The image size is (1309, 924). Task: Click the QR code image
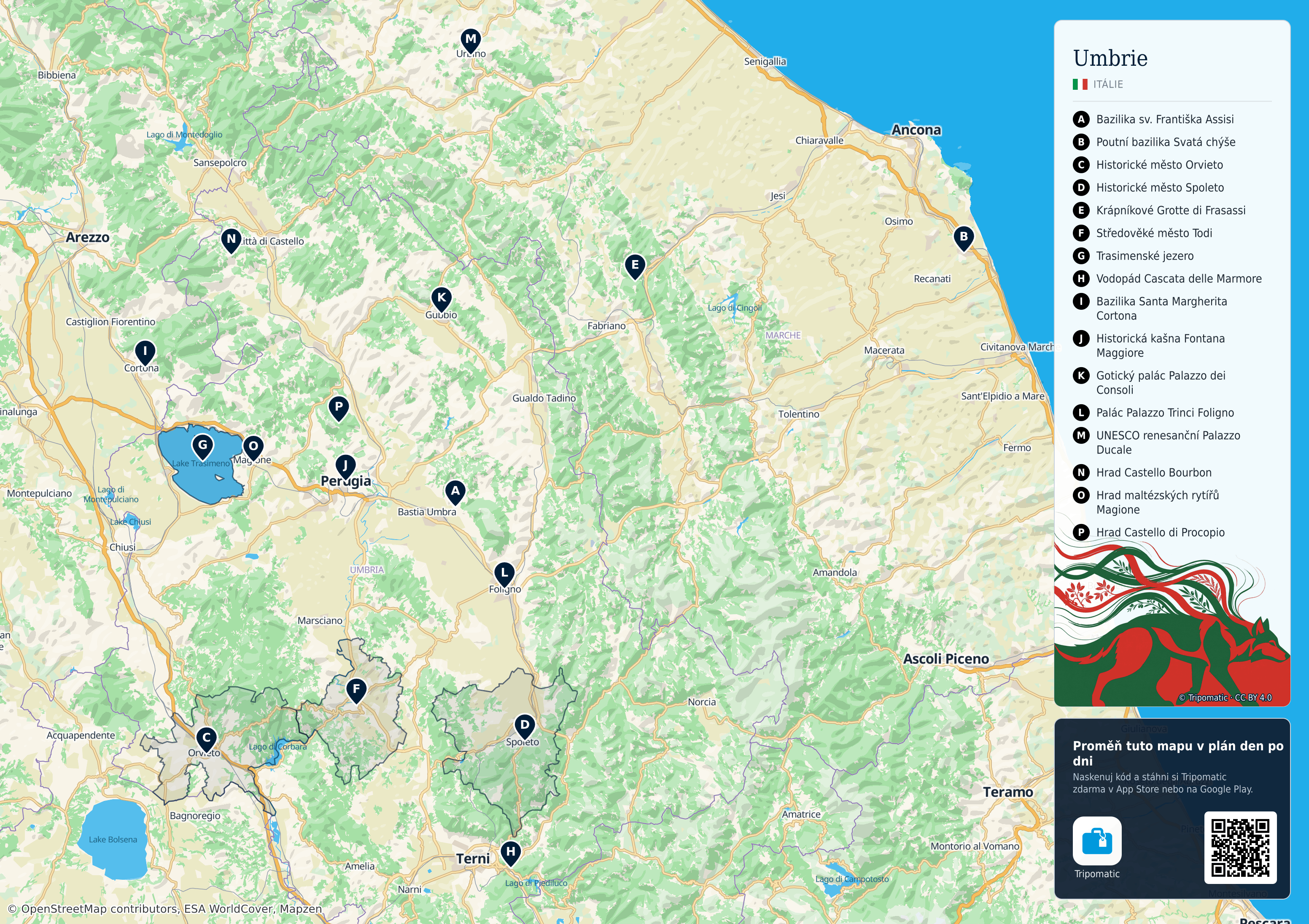[x=1240, y=848]
